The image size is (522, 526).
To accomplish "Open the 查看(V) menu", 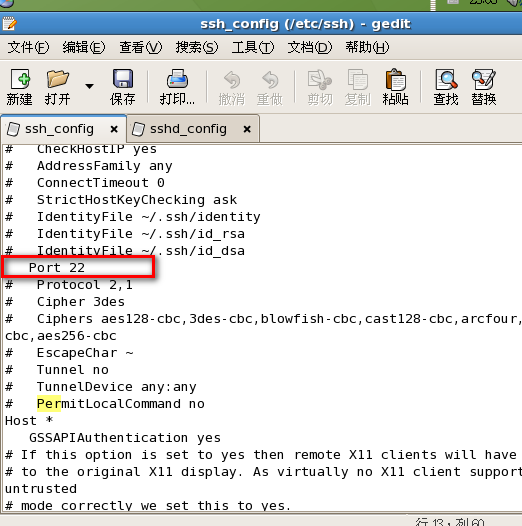I will [141, 47].
